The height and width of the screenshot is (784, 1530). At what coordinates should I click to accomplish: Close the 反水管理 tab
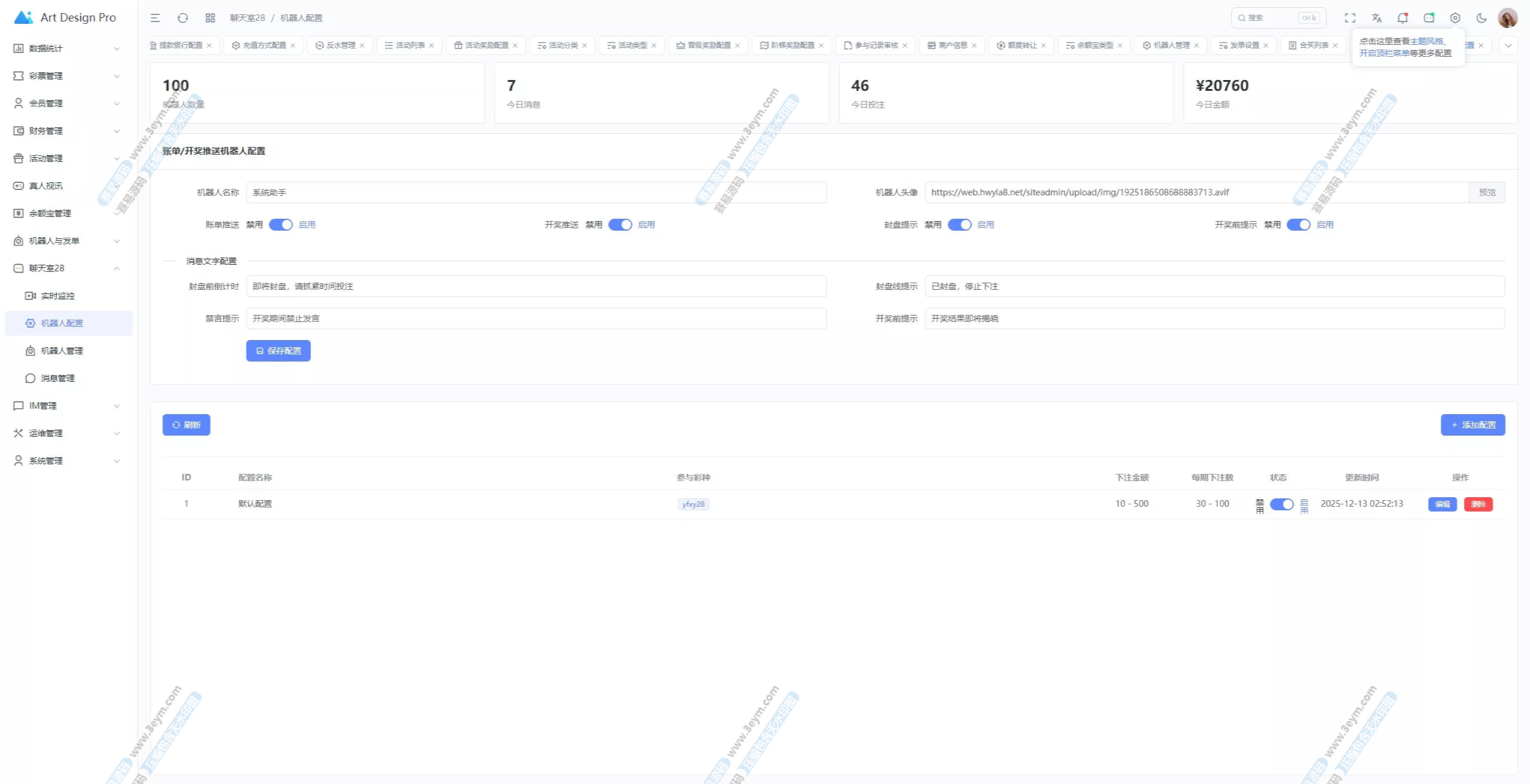point(362,45)
